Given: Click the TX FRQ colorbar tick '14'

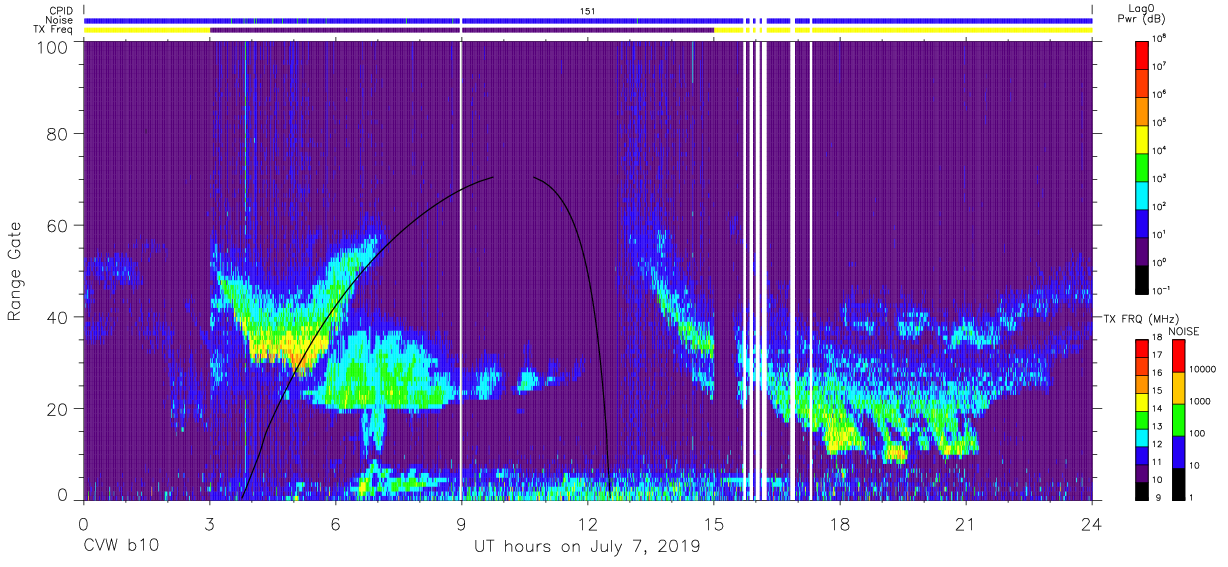Looking at the screenshot, I should (x=1159, y=410).
